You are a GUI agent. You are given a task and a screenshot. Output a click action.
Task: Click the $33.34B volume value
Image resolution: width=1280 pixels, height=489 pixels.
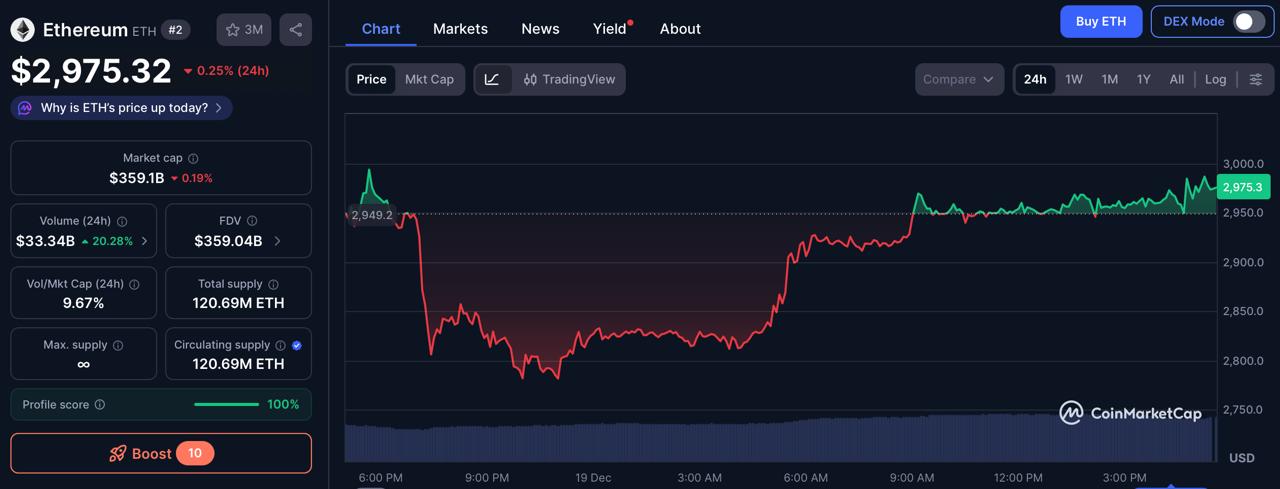45,241
